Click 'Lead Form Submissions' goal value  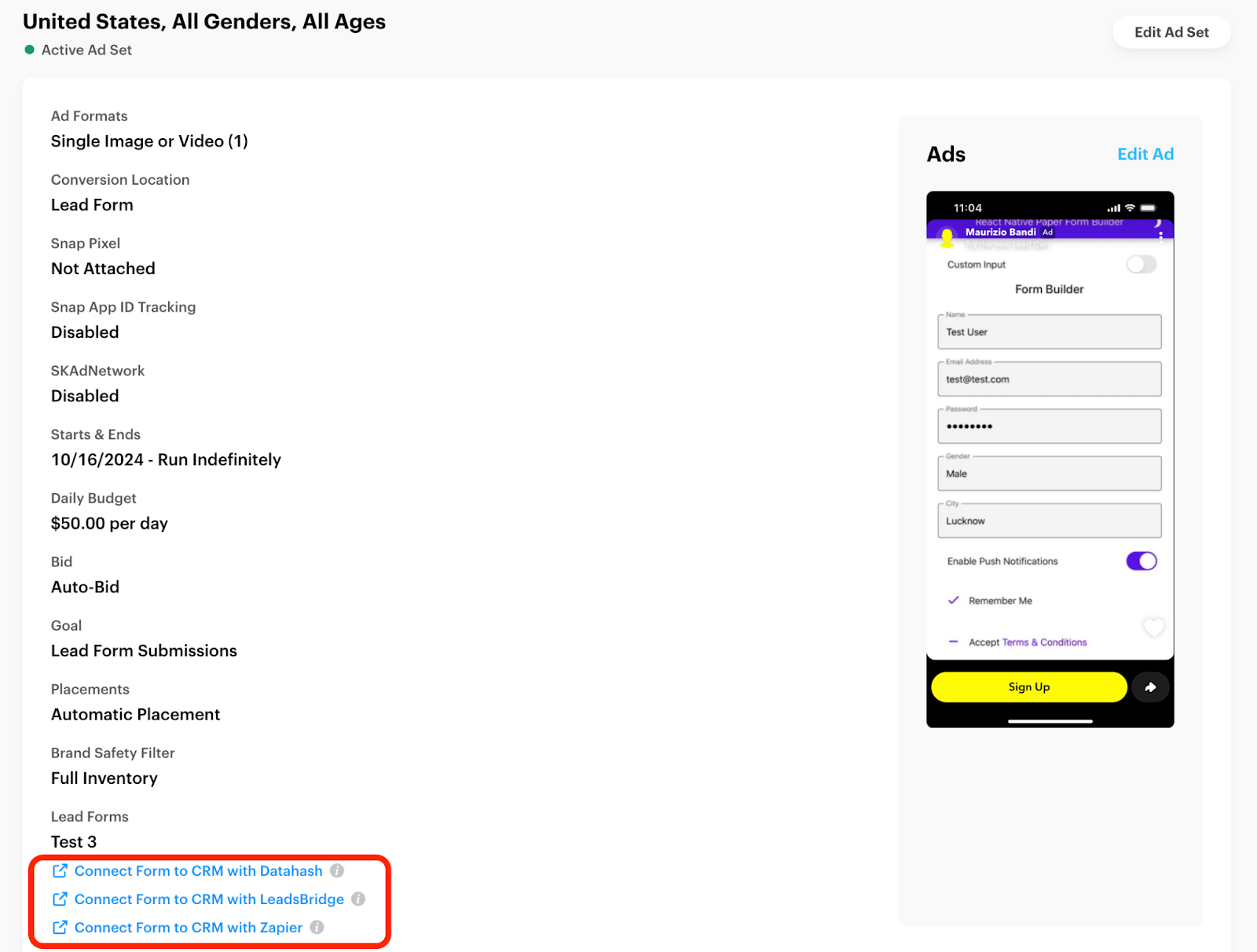pos(144,650)
